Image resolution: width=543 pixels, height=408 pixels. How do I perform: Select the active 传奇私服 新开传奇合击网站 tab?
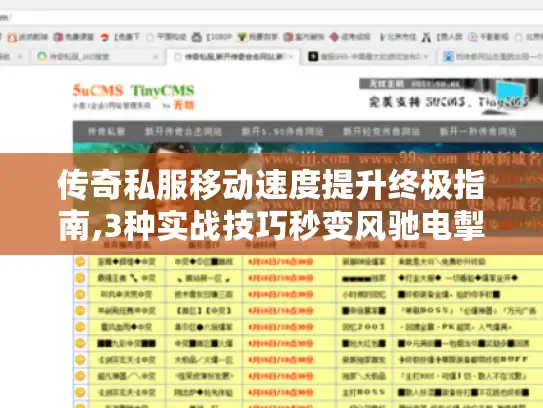(234, 56)
